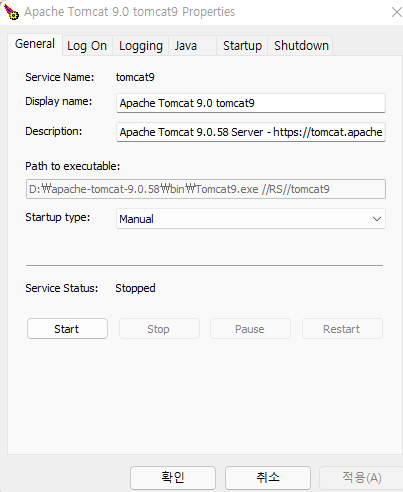Click the disabled Pause button
The width and height of the screenshot is (403, 492).
(250, 329)
